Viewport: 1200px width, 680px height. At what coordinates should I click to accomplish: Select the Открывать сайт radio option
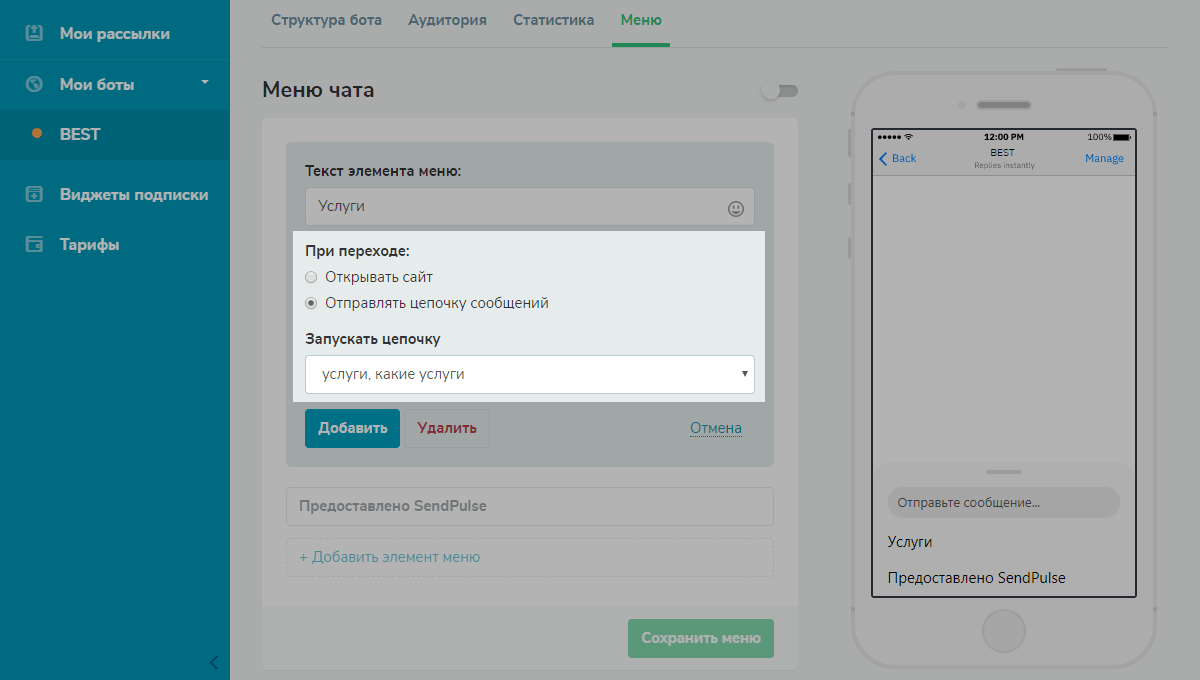[x=311, y=277]
